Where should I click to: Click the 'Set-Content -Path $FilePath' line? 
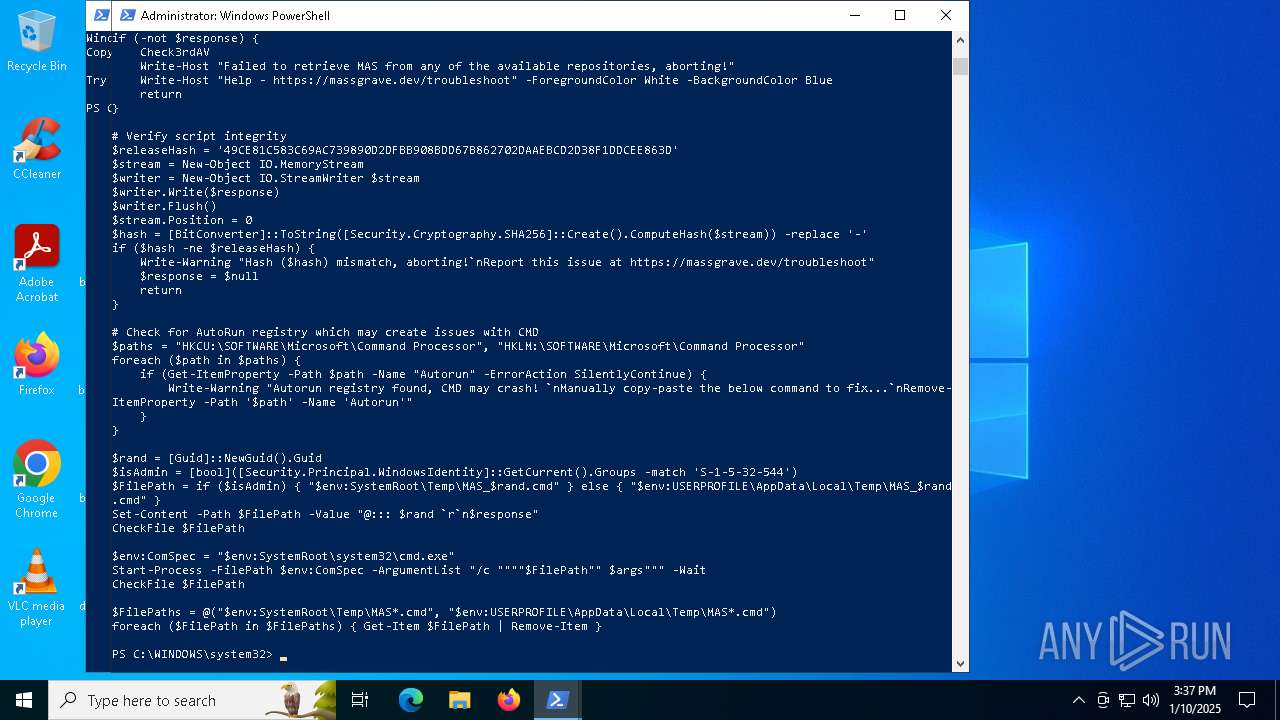[x=325, y=514]
